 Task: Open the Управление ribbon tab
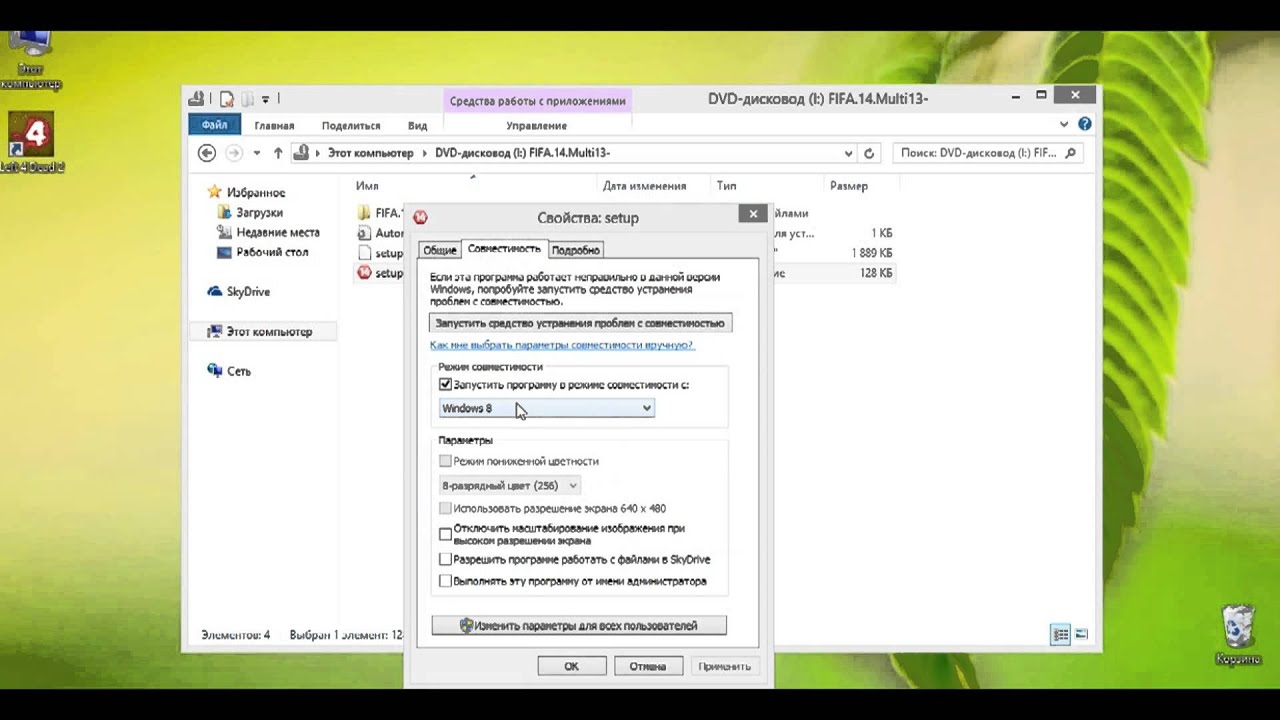coord(536,126)
